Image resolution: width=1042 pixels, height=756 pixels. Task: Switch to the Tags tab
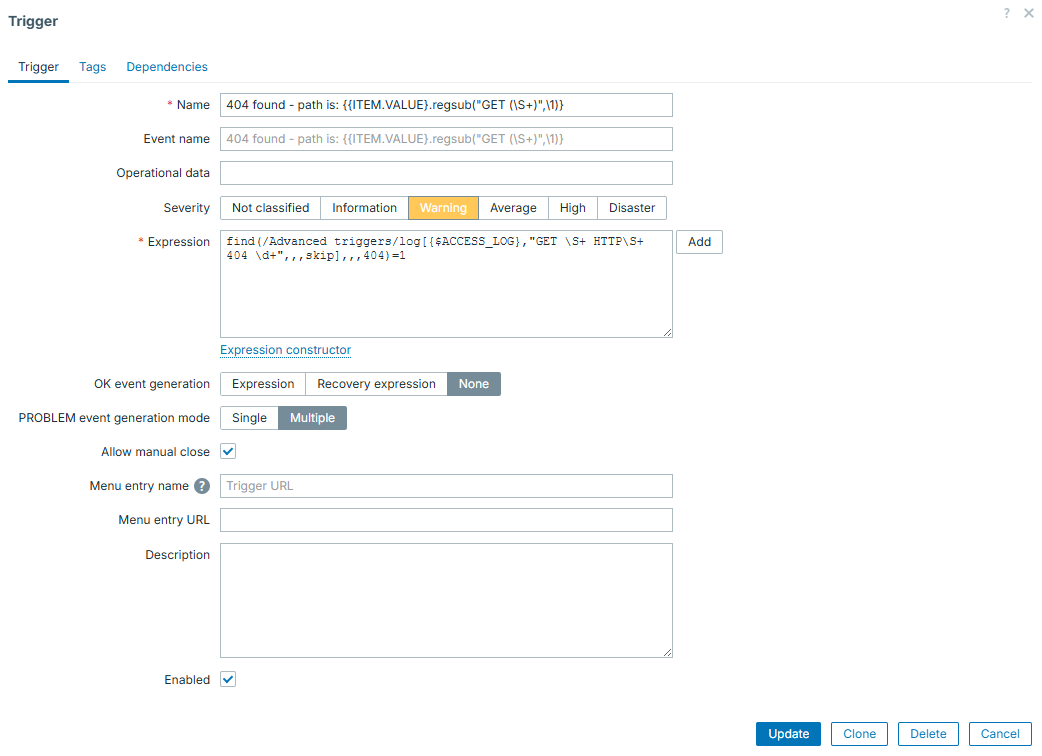(92, 66)
